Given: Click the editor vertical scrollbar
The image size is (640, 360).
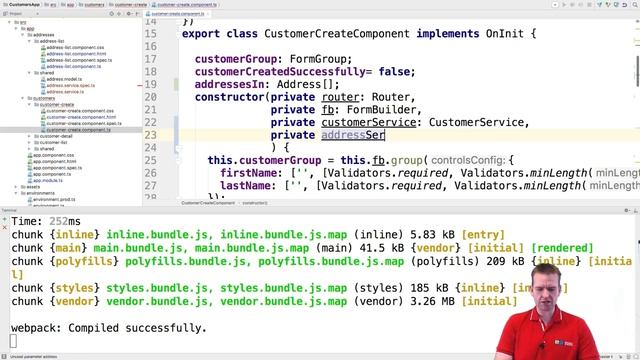Looking at the screenshot, I should (x=637, y=71).
